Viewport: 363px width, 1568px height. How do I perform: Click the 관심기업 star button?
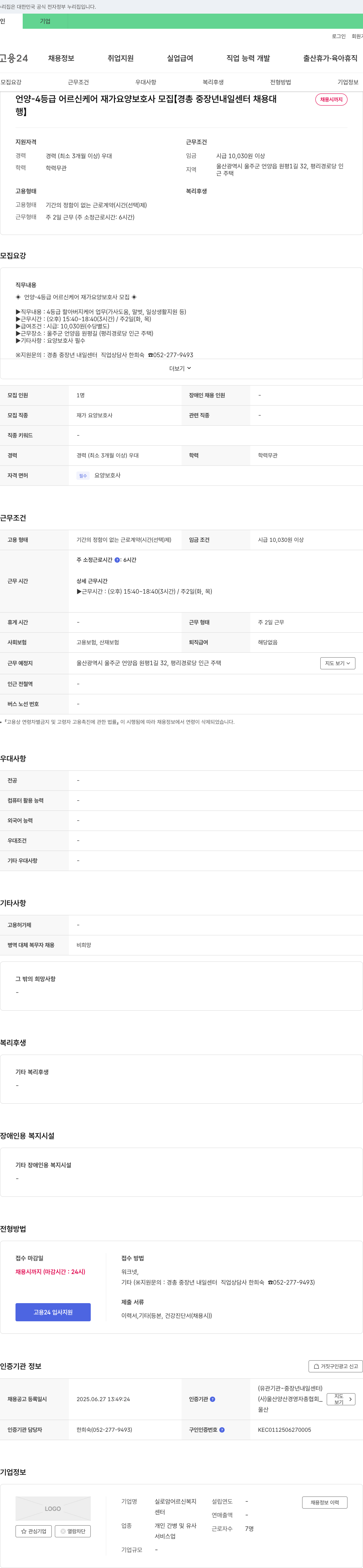(33, 1531)
